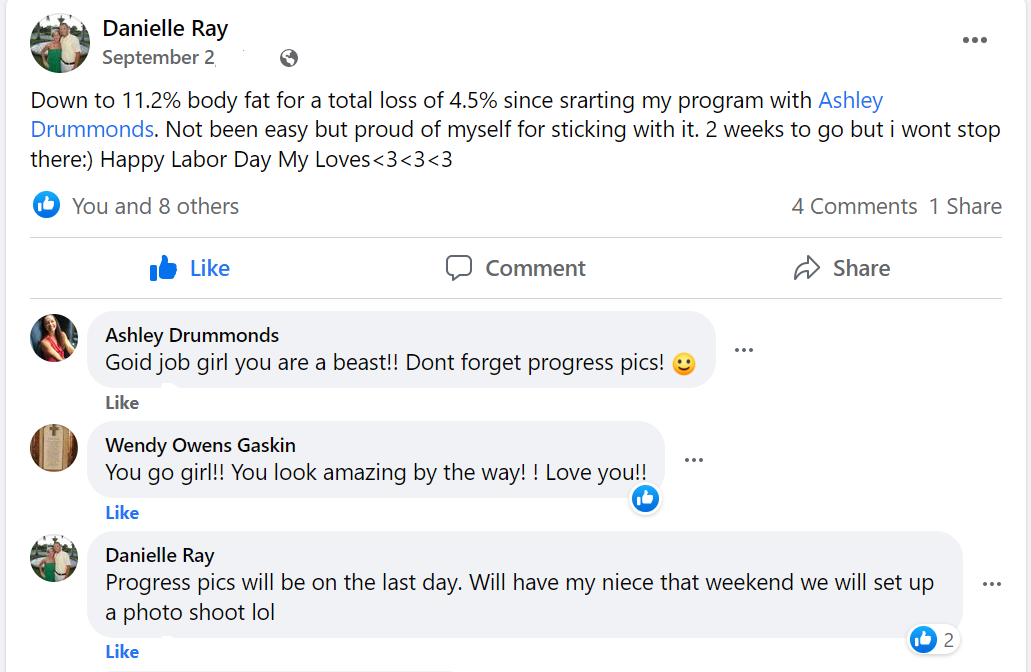Screen dimensions: 1031x672
Task: Click the 2 likes reaction badge on Danielle's comment
Action: pyautogui.click(x=933, y=639)
